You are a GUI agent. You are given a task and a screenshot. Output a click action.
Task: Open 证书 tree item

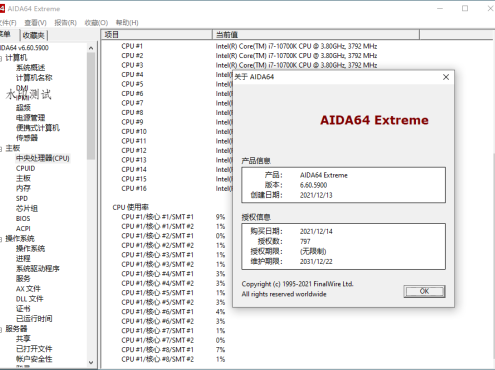[23, 309]
